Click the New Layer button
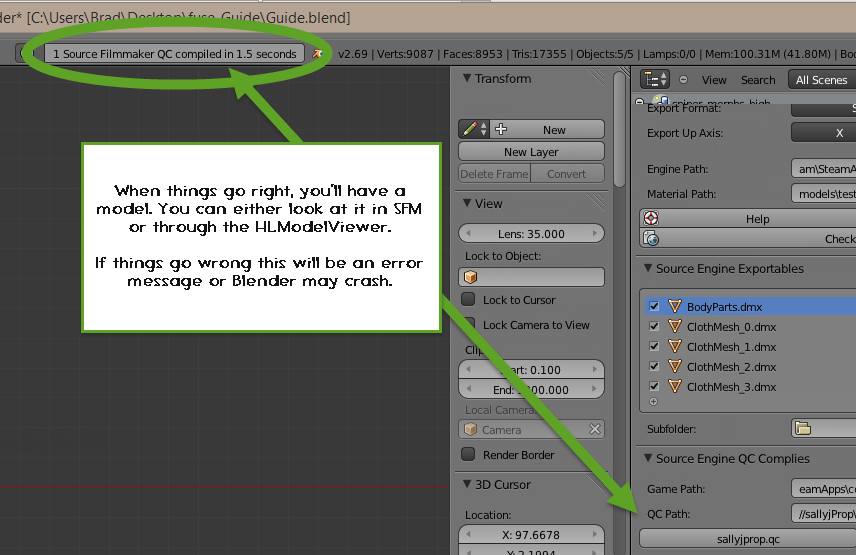This screenshot has height=555, width=856. (531, 152)
